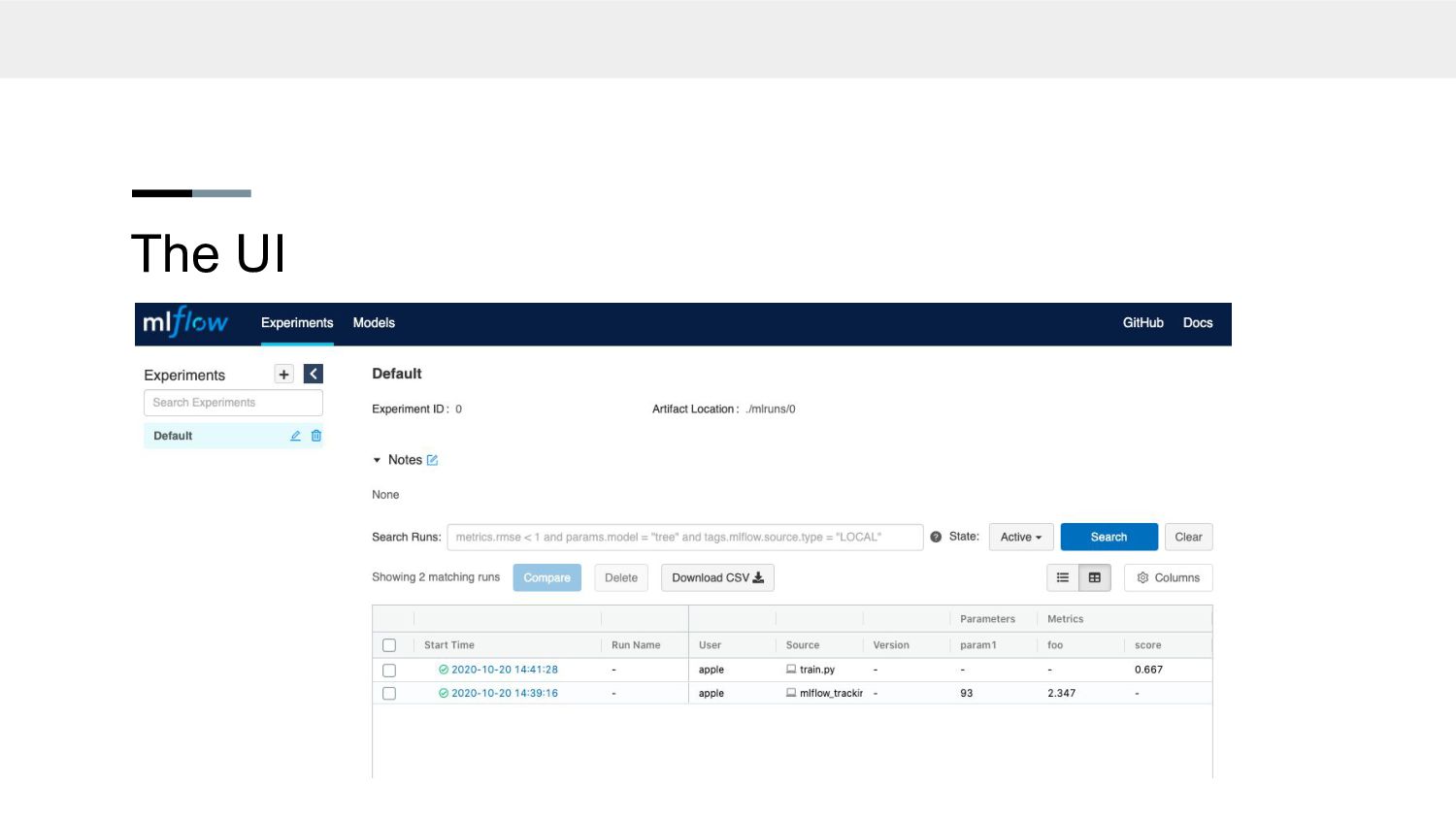Click User column header

711,645
